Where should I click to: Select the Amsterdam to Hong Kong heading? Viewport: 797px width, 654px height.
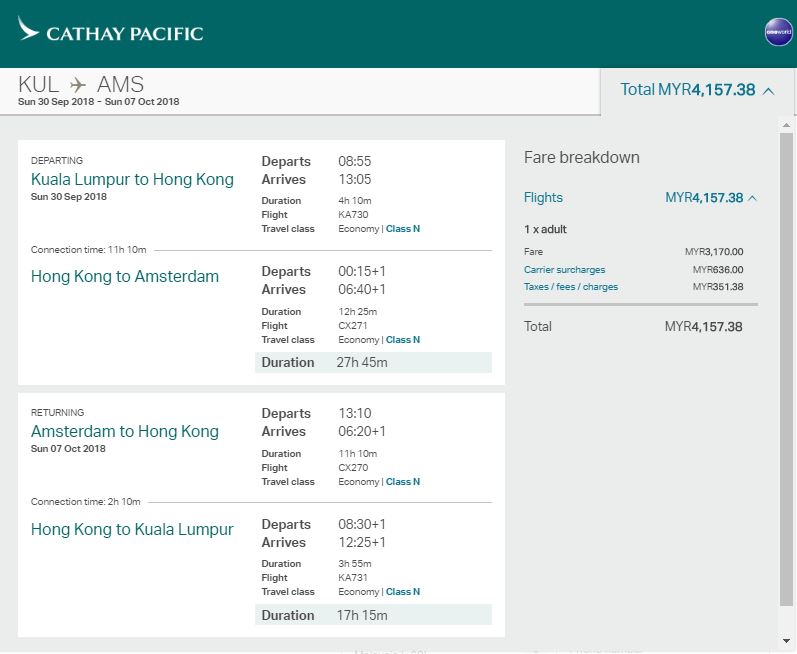point(125,431)
